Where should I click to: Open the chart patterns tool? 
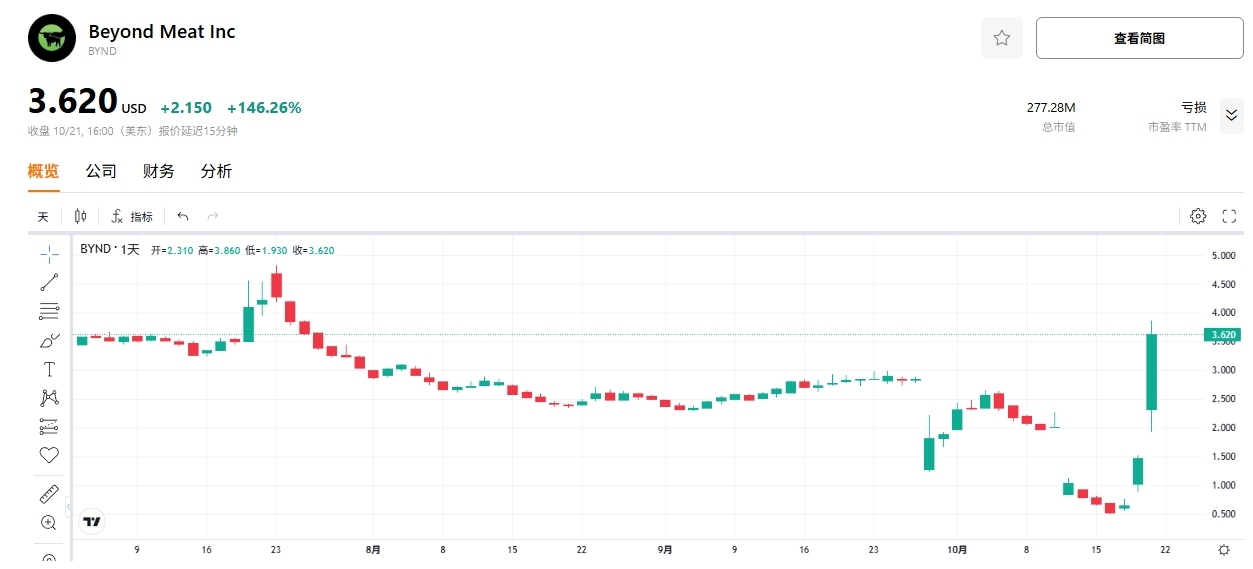pos(49,398)
